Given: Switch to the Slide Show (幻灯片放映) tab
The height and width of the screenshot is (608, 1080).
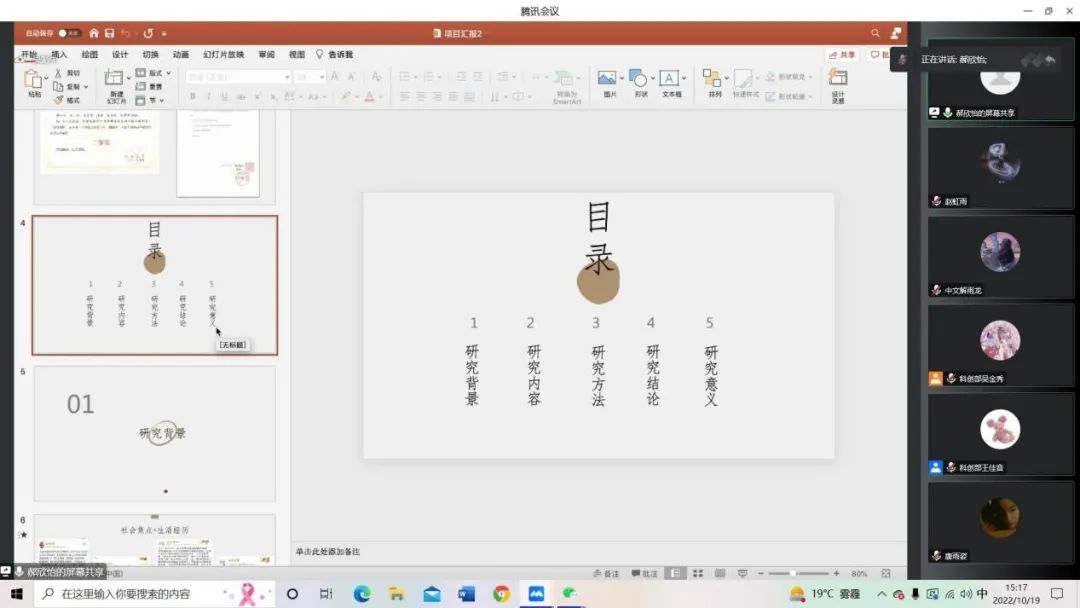Looking at the screenshot, I should (x=223, y=55).
